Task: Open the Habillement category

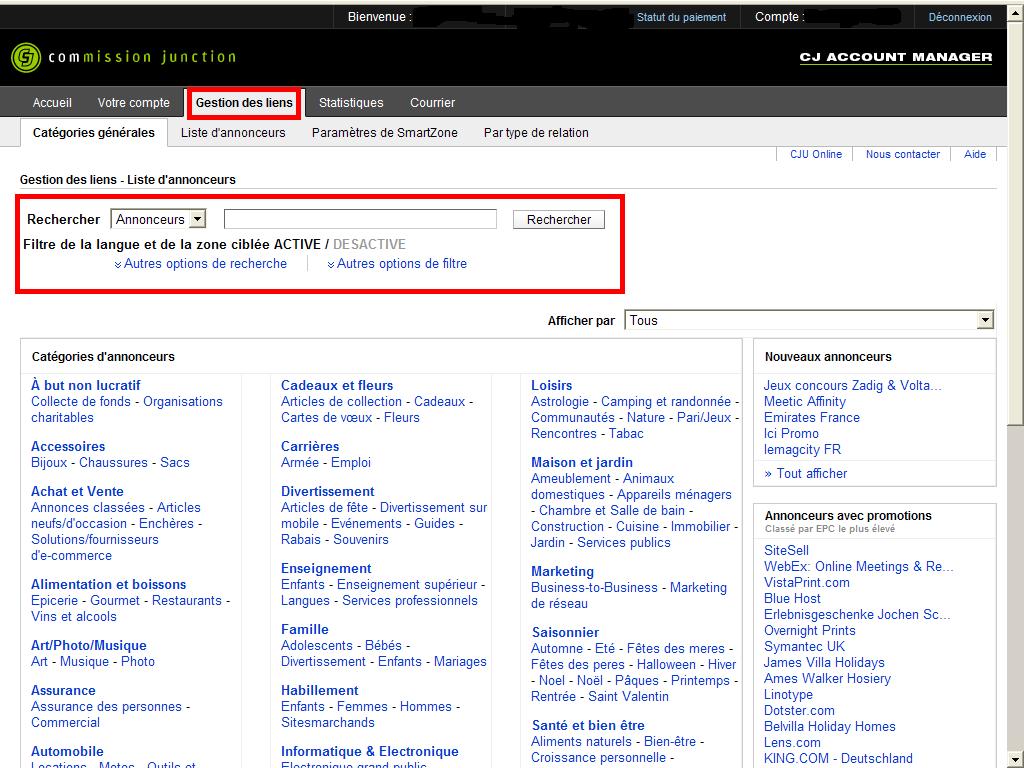Action: [319, 690]
